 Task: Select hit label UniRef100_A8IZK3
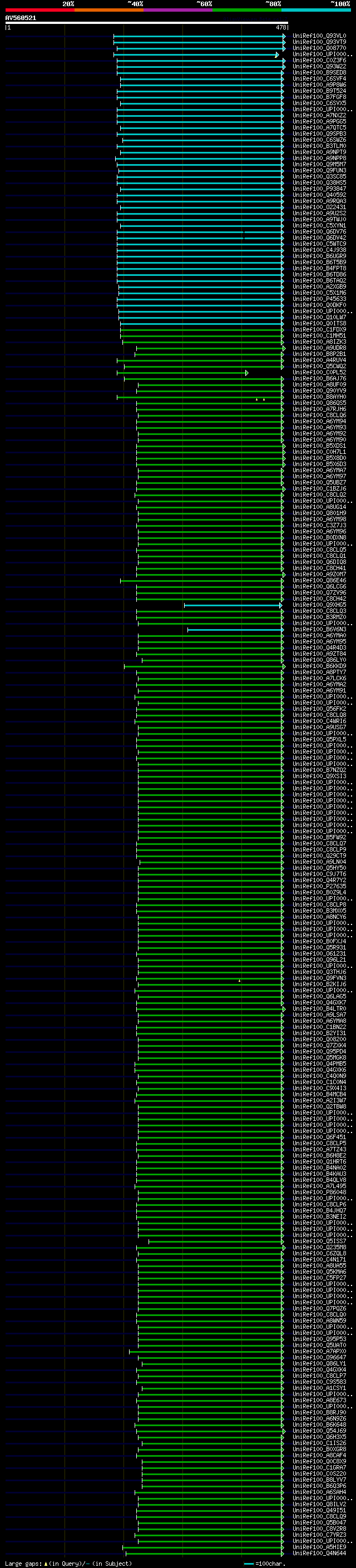coord(319,342)
